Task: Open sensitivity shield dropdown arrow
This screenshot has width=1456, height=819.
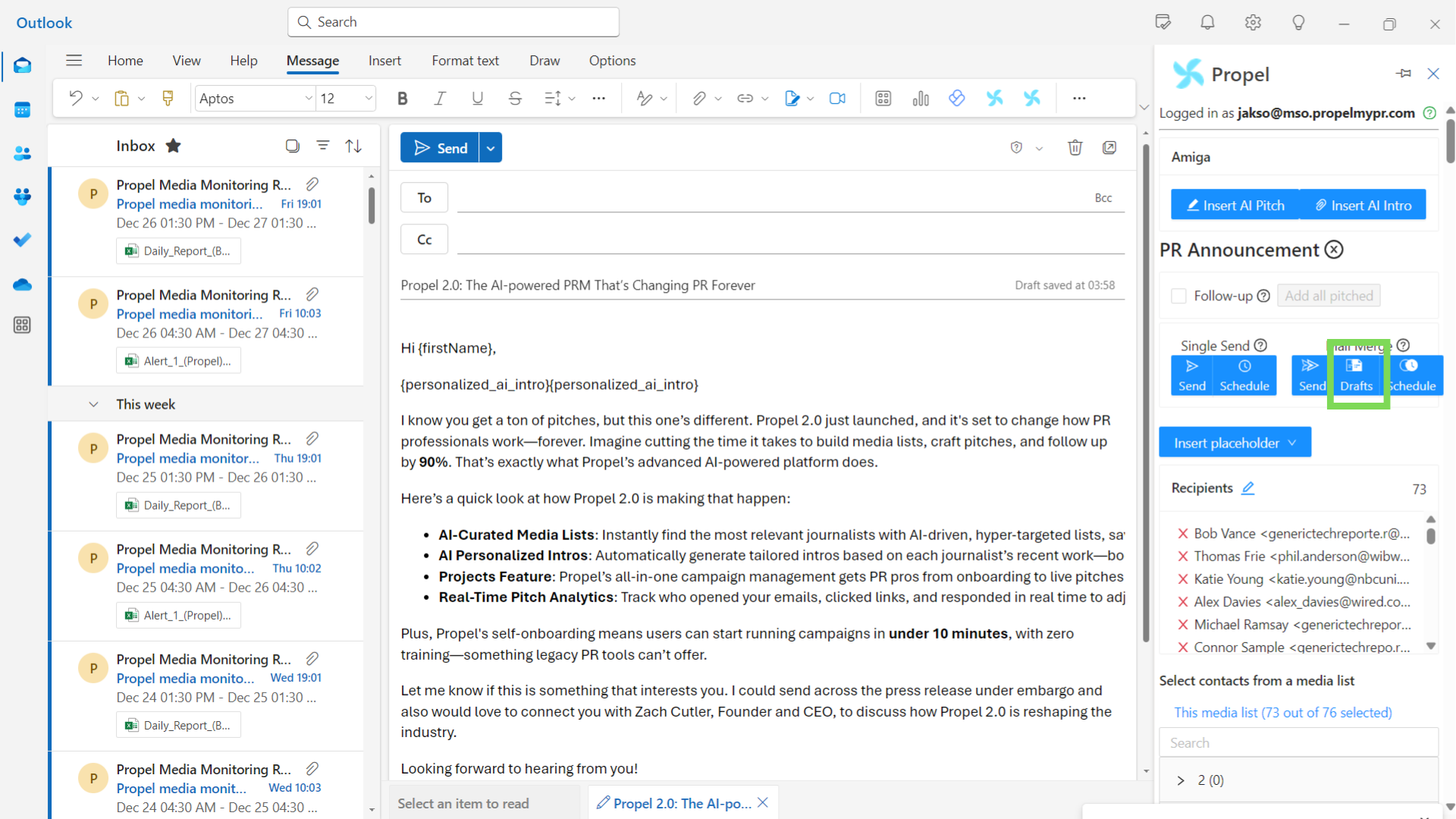Action: point(1039,148)
